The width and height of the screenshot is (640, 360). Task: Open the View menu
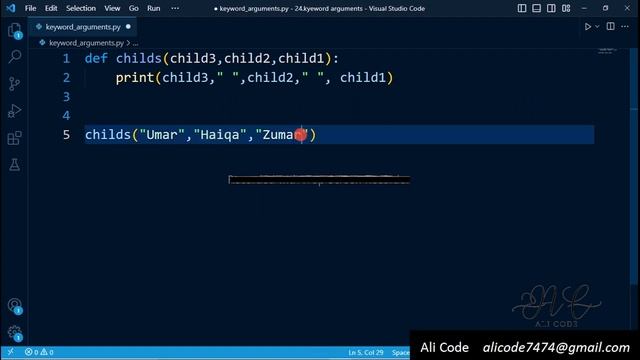[x=112, y=8]
